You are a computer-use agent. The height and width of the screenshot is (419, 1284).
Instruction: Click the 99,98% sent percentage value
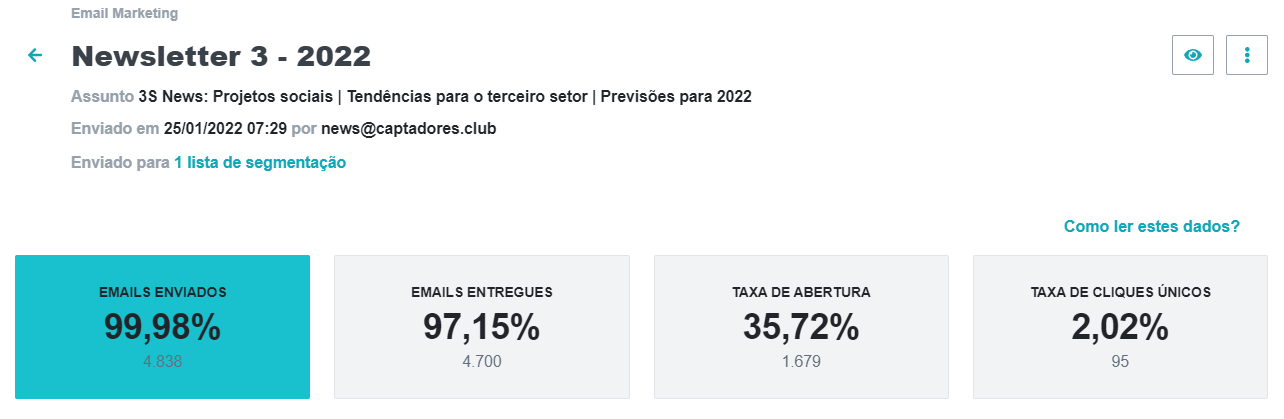[x=162, y=328]
